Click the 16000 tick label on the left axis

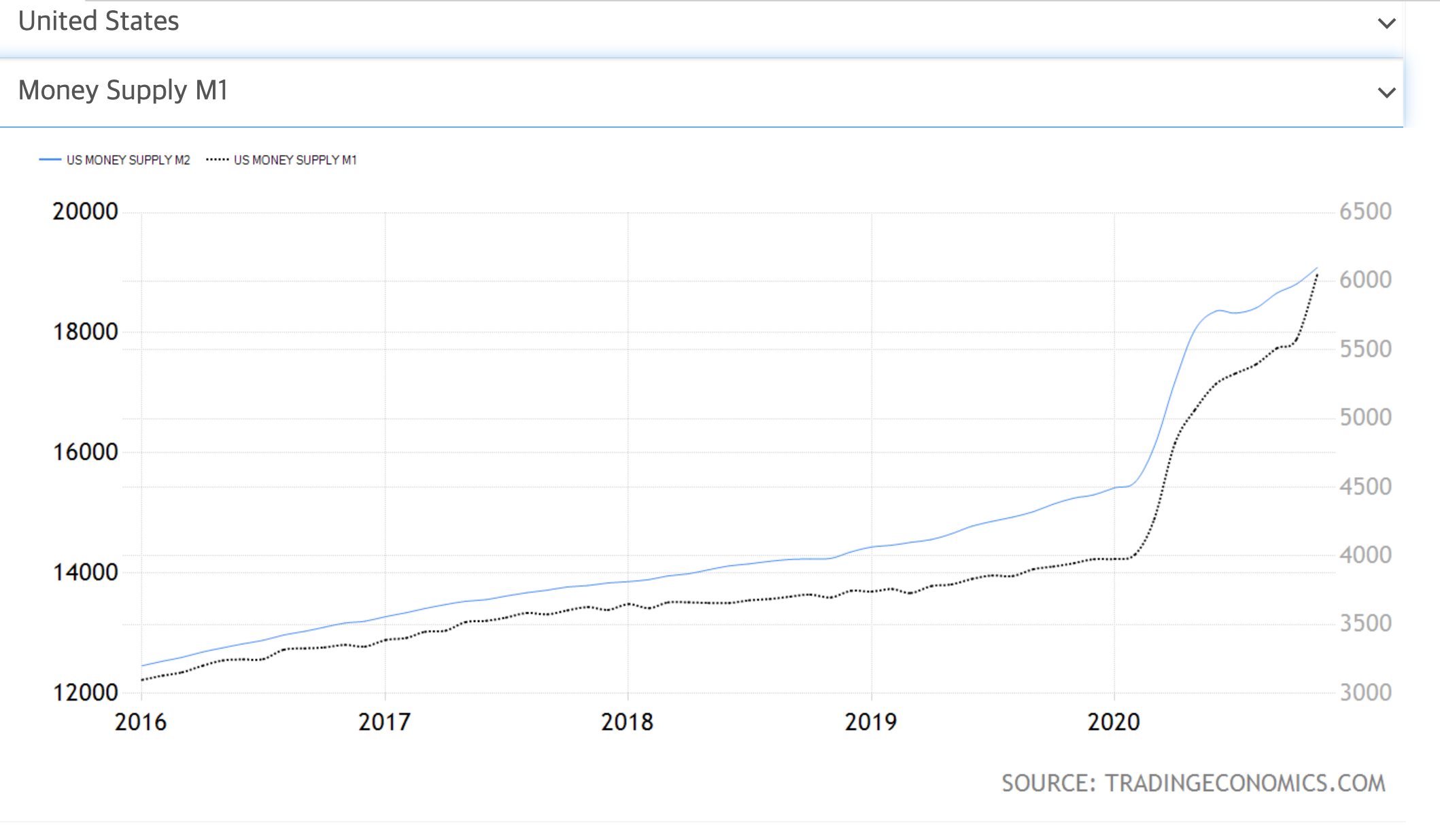tap(85, 452)
